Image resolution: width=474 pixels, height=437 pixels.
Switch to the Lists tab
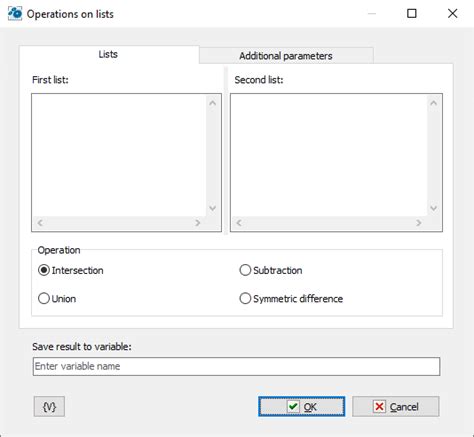[x=109, y=54]
